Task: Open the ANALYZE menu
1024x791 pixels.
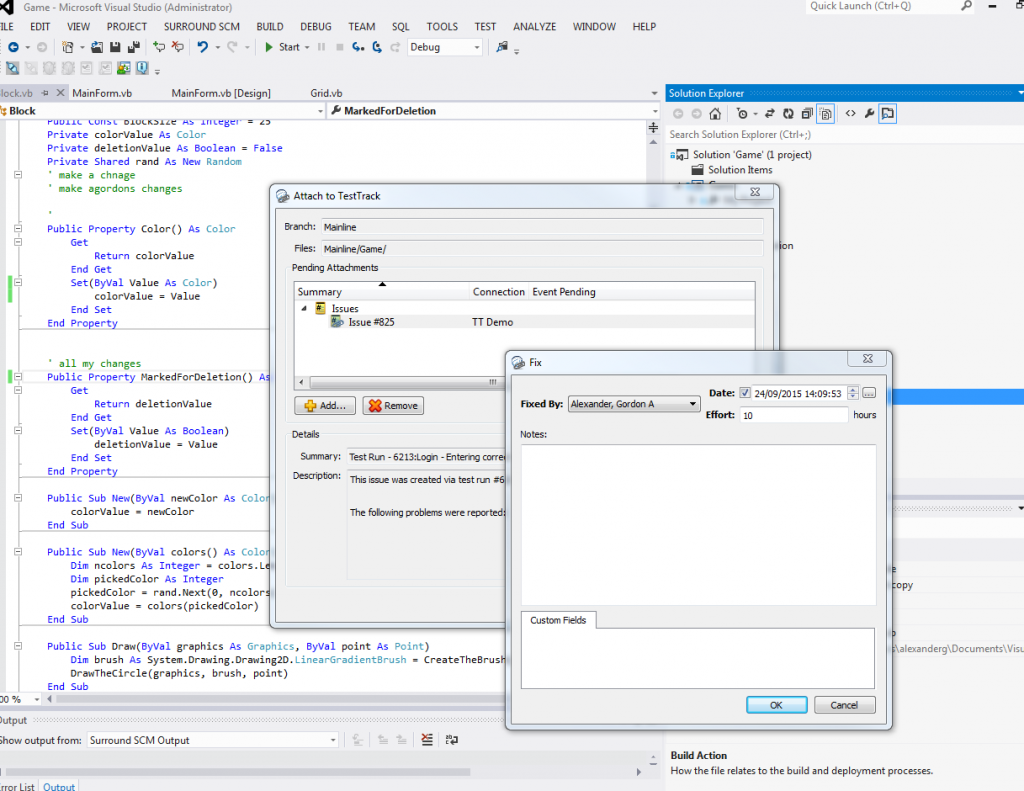Action: 534,27
